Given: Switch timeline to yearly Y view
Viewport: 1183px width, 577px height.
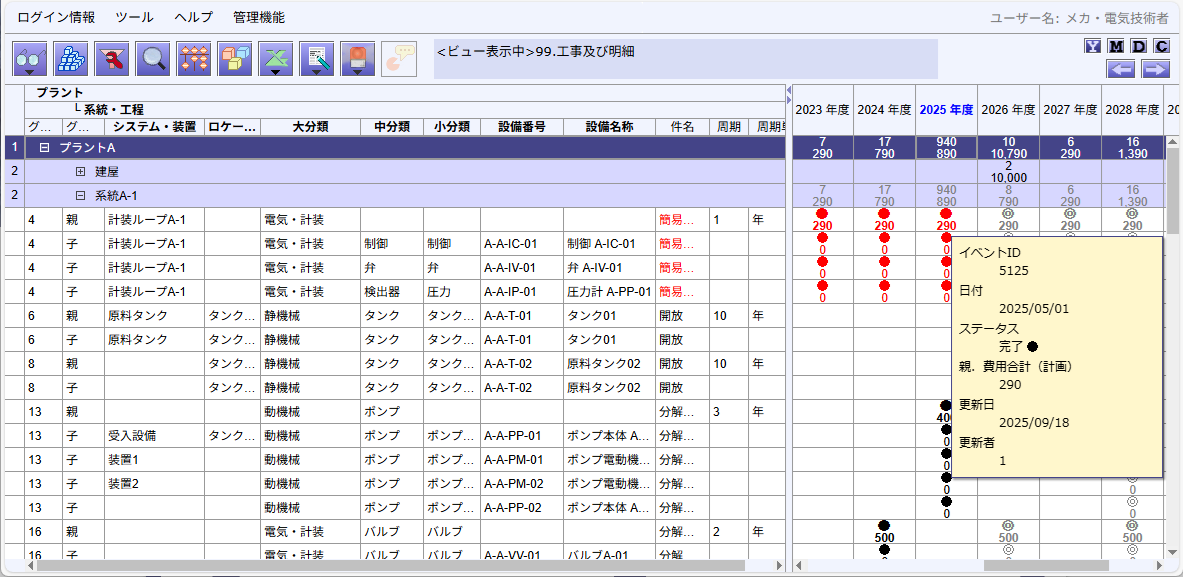Looking at the screenshot, I should click(x=1093, y=46).
